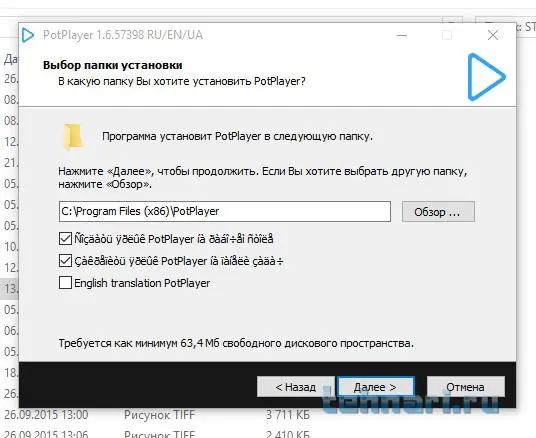
Task: Close the installer with the X icon
Action: pyautogui.click(x=493, y=35)
